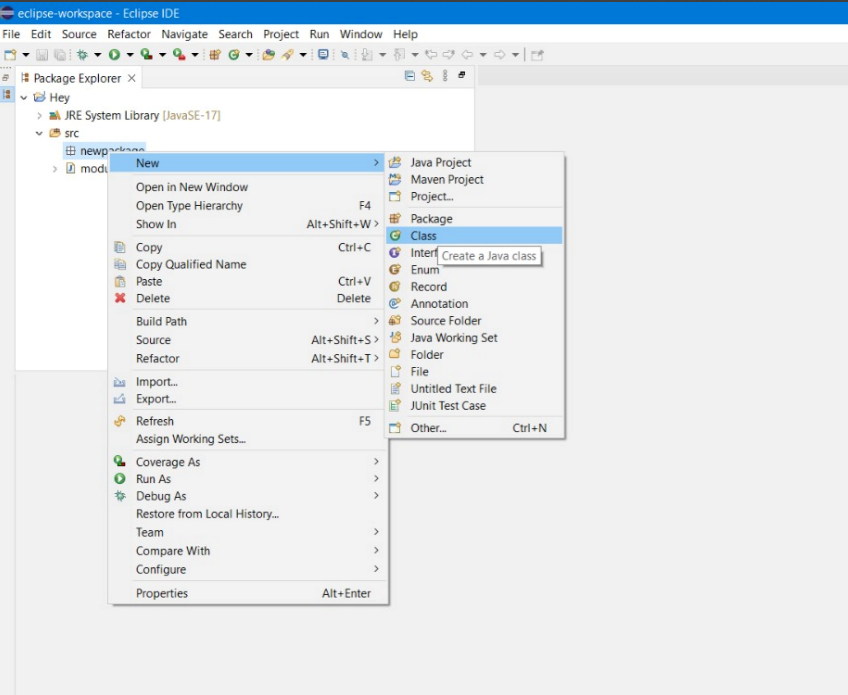Click Paste in the context menu
Viewport: 848px width, 695px height.
pos(147,281)
